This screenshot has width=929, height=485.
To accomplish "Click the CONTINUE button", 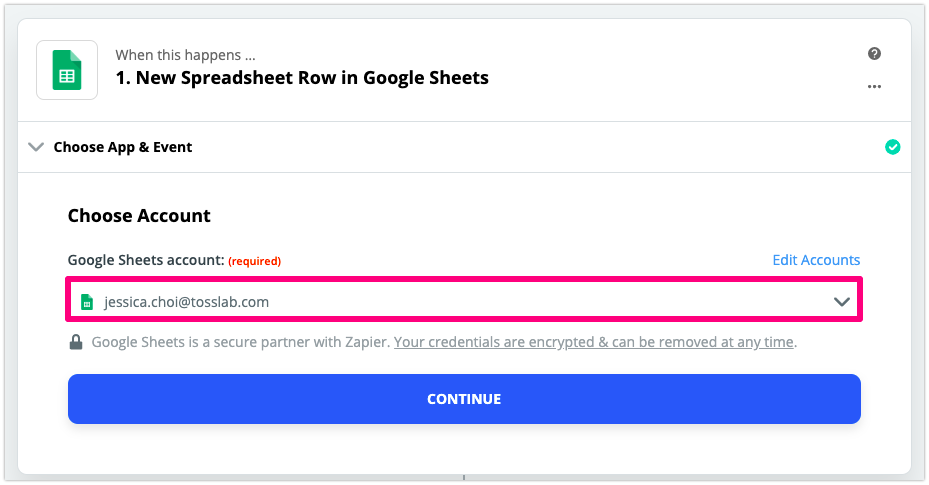I will [464, 399].
